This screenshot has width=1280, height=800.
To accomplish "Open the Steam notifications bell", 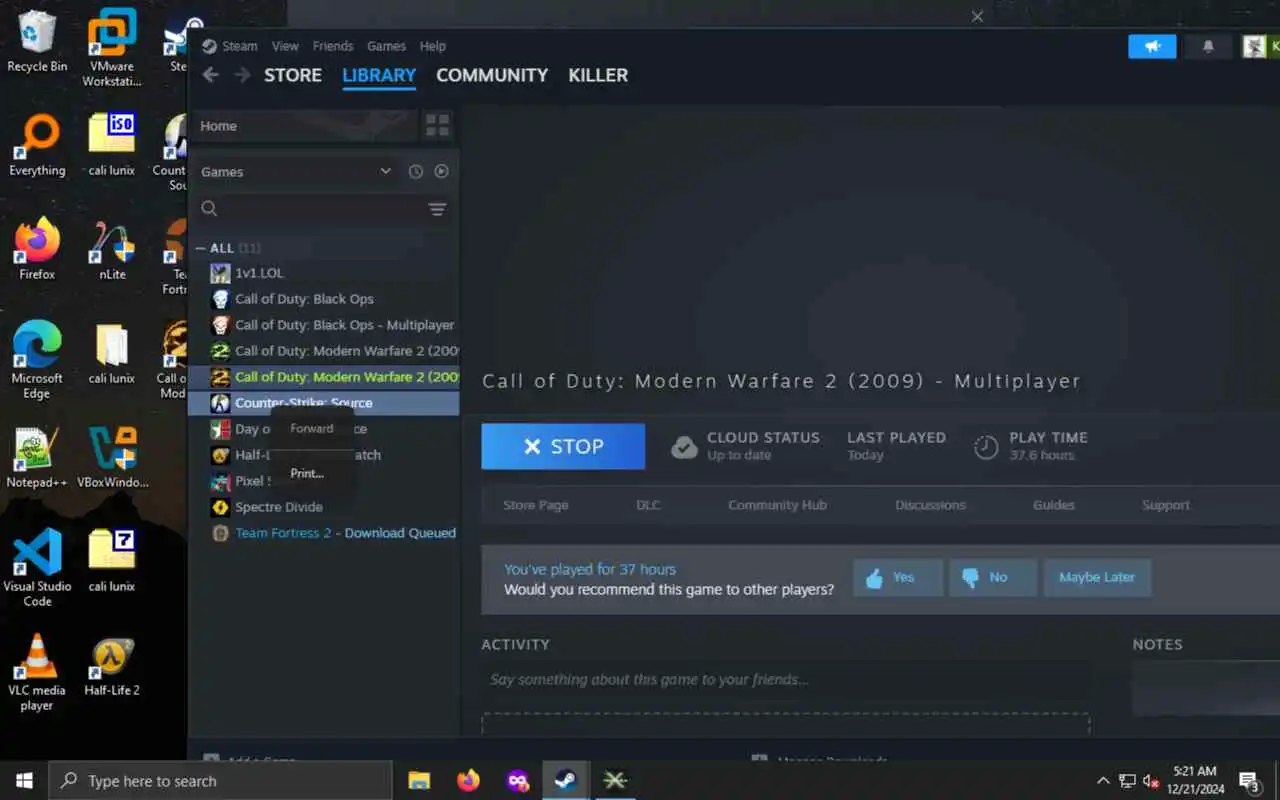I will (x=1208, y=46).
